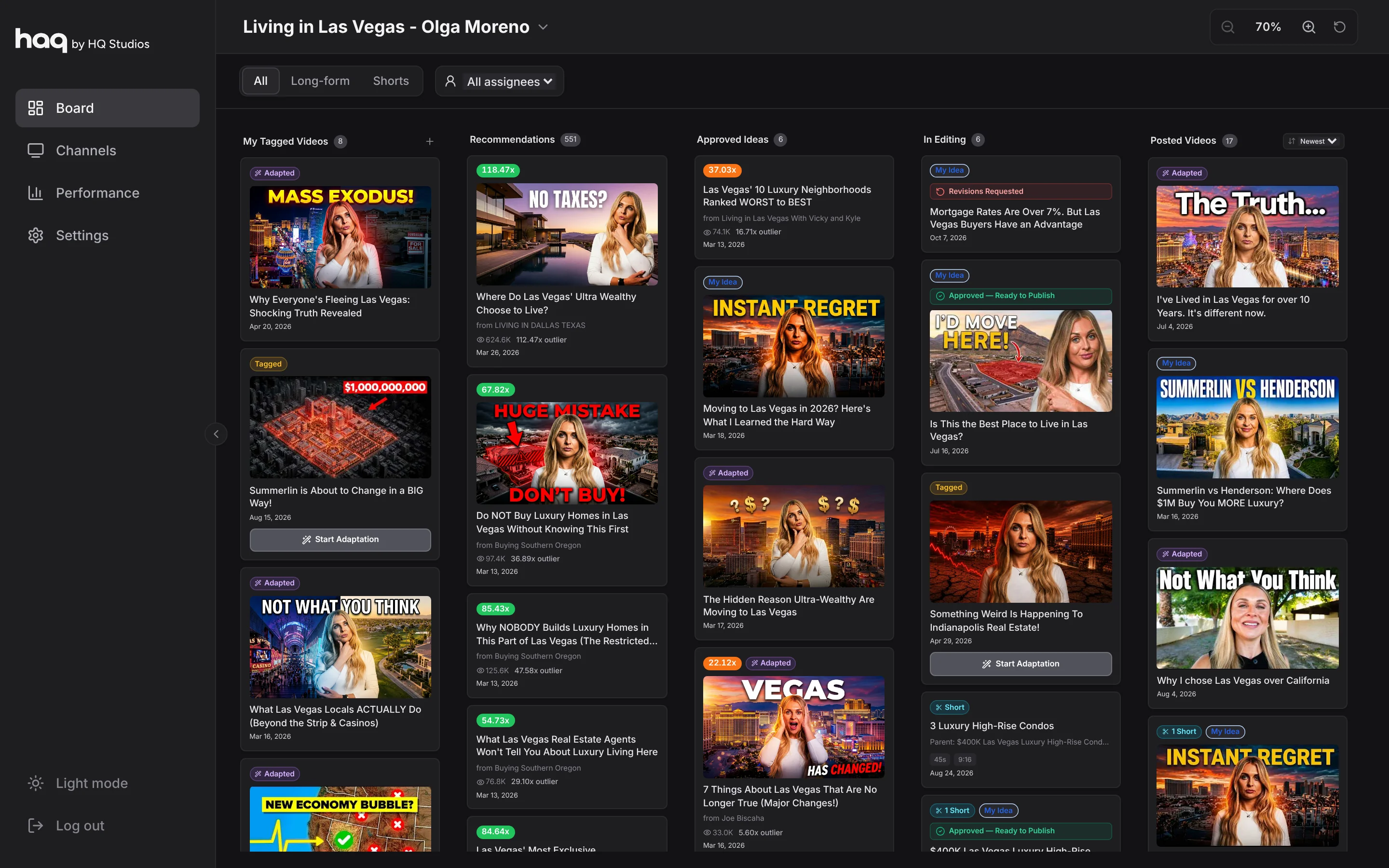Open posted INSTANT REGRET thumbnail
Viewport: 1389px width, 868px height.
(1248, 796)
